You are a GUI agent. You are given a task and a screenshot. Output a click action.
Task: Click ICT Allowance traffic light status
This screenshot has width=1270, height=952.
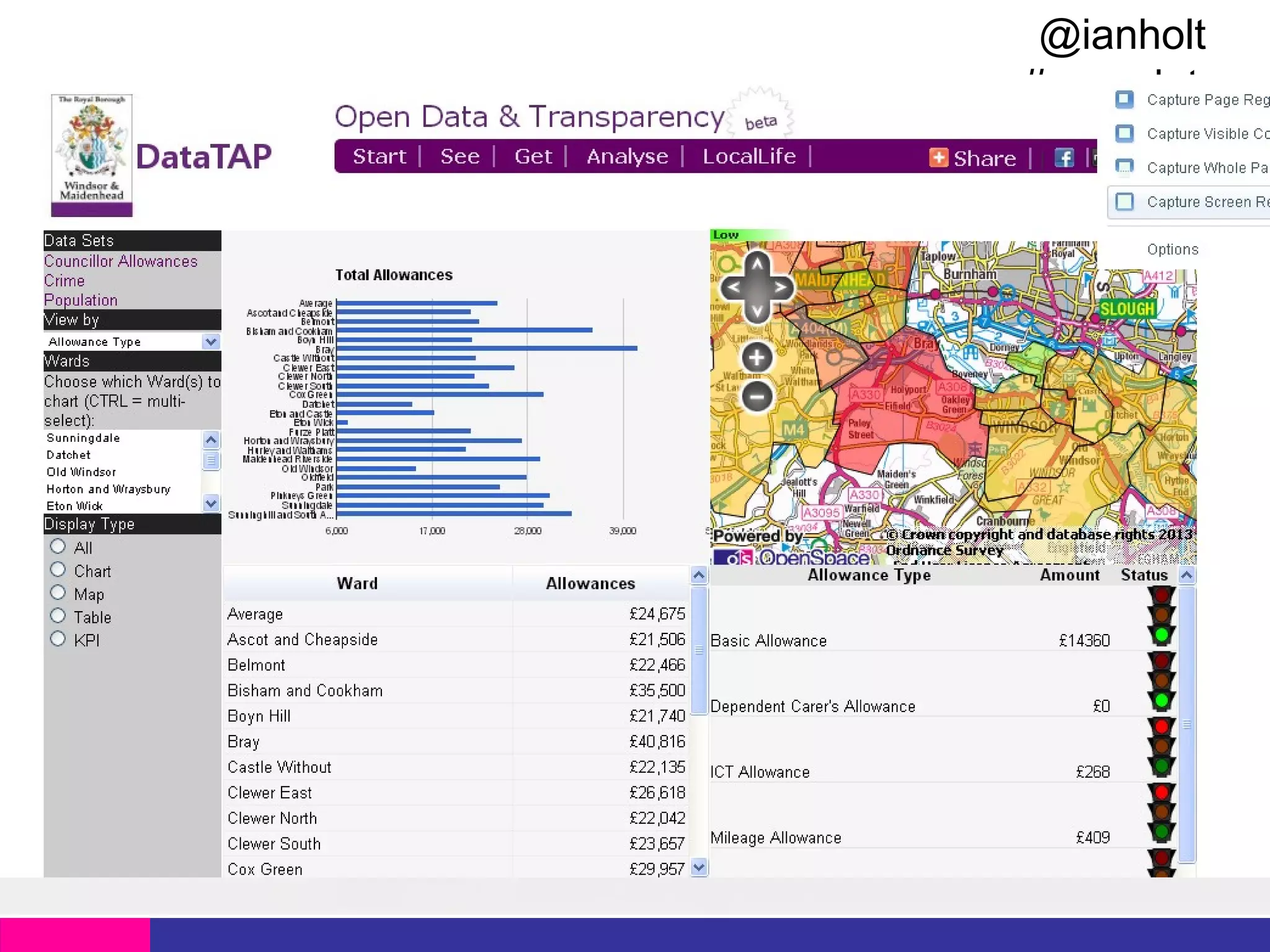pos(1161,747)
